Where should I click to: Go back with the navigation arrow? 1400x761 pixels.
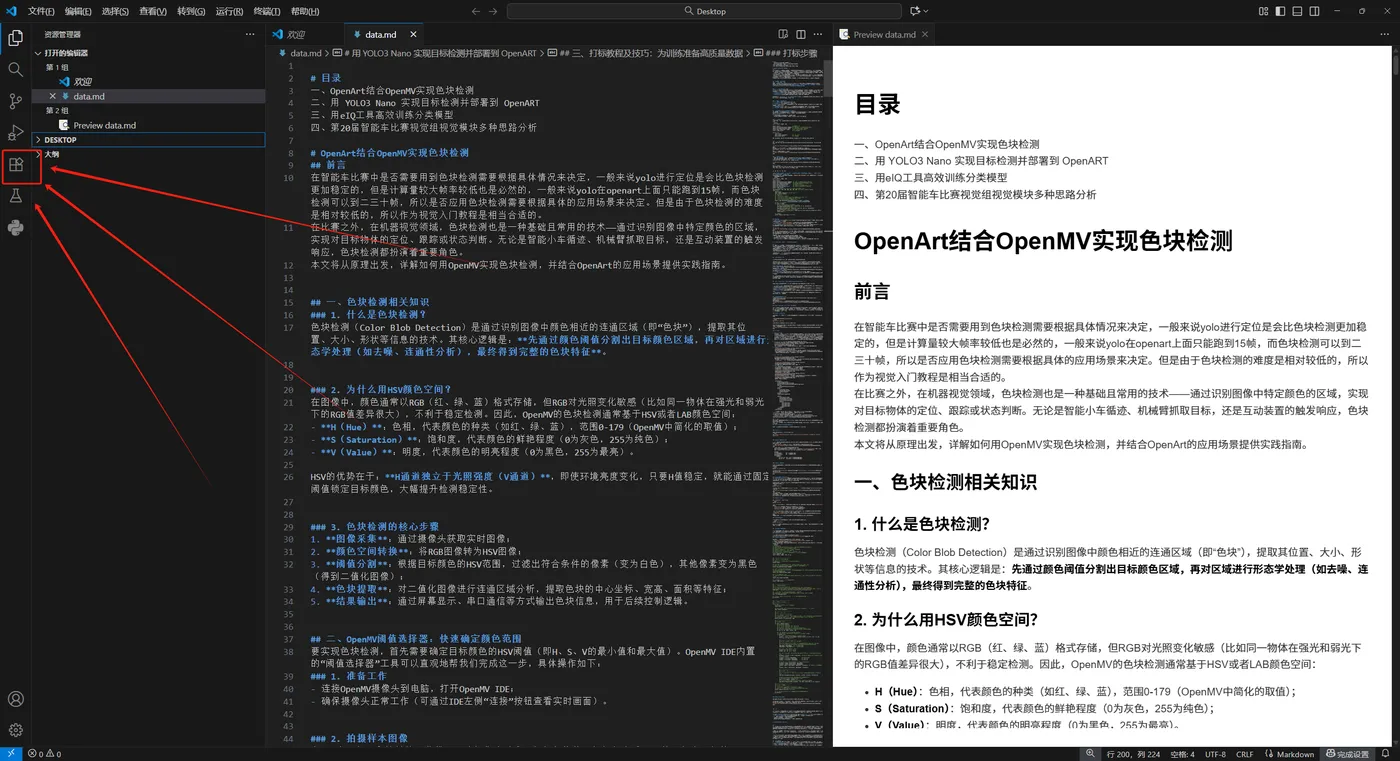[476, 11]
